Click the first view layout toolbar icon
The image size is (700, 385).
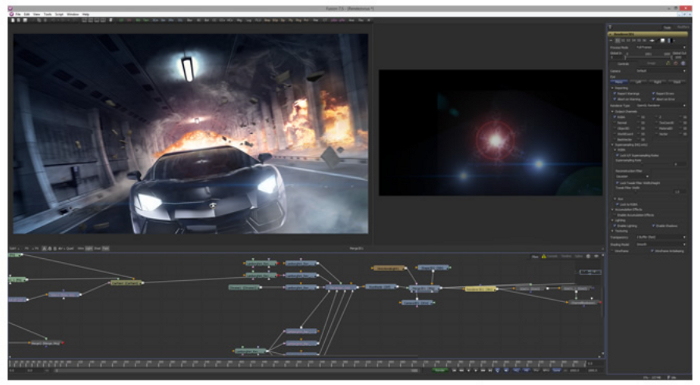pyautogui.click(x=84, y=20)
